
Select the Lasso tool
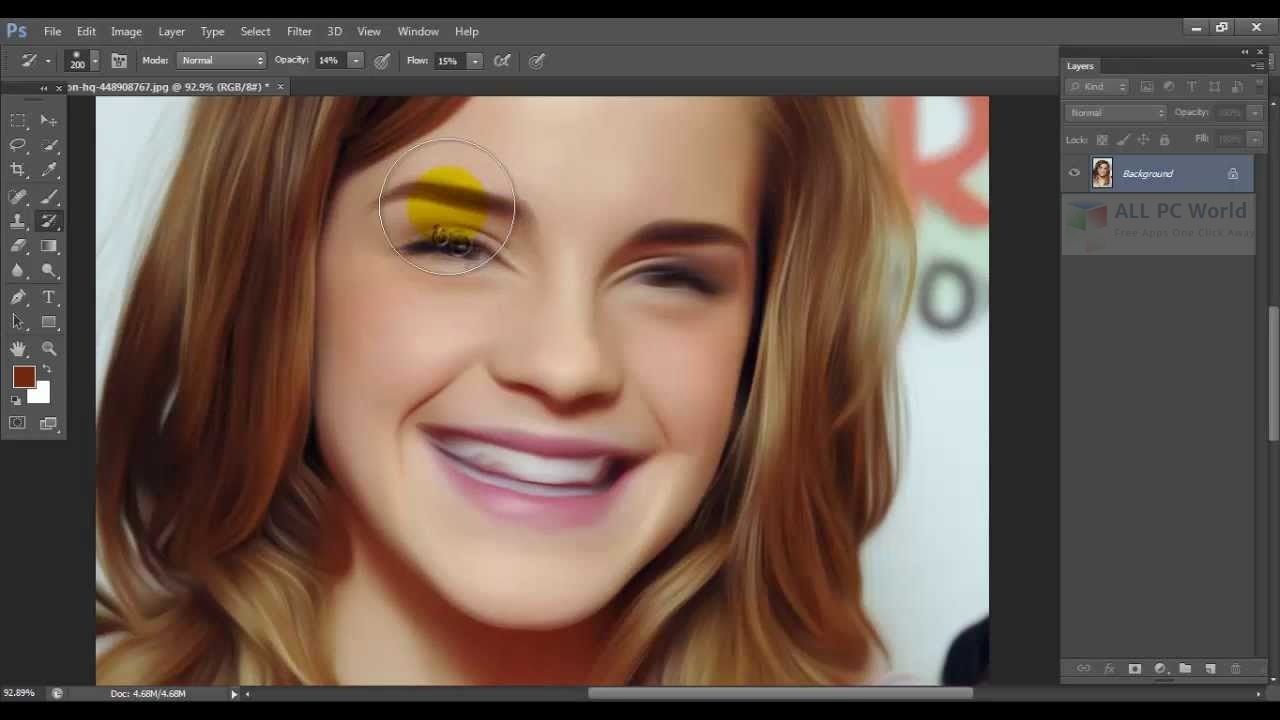(18, 145)
